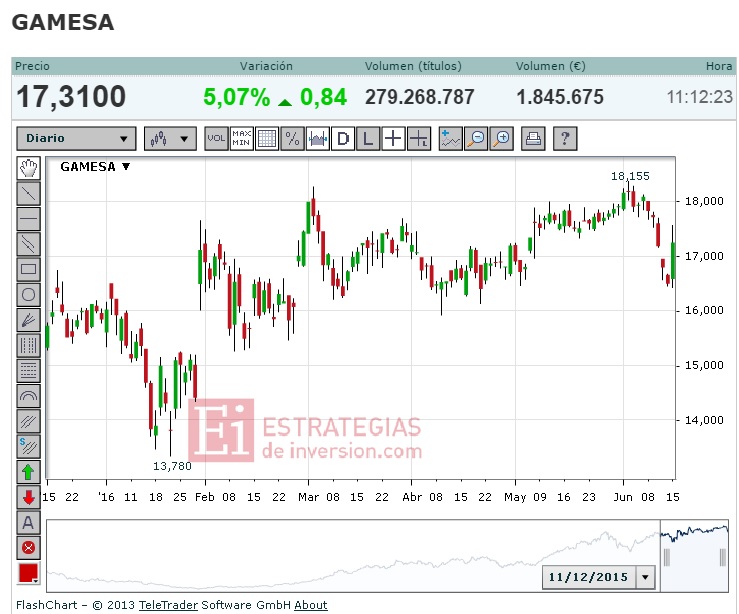Screen dimensions: 739x614
Task: Toggle the crosshair with legend button
Action: click(x=419, y=139)
